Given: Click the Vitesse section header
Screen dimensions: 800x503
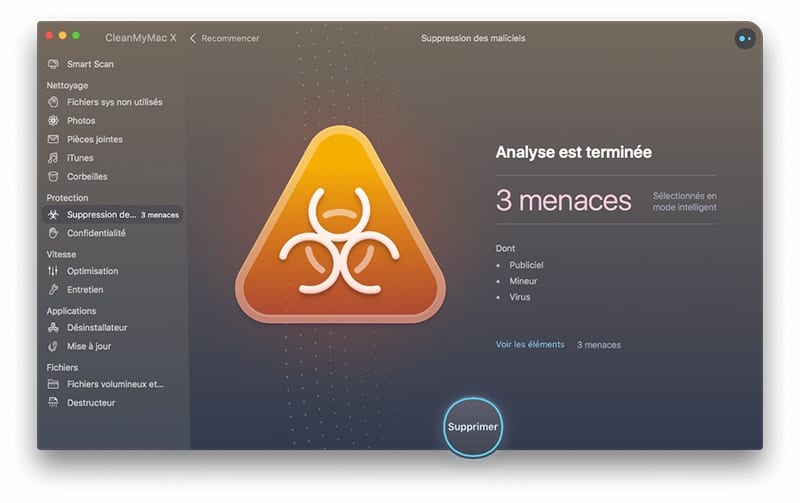Looking at the screenshot, I should click(x=61, y=255).
